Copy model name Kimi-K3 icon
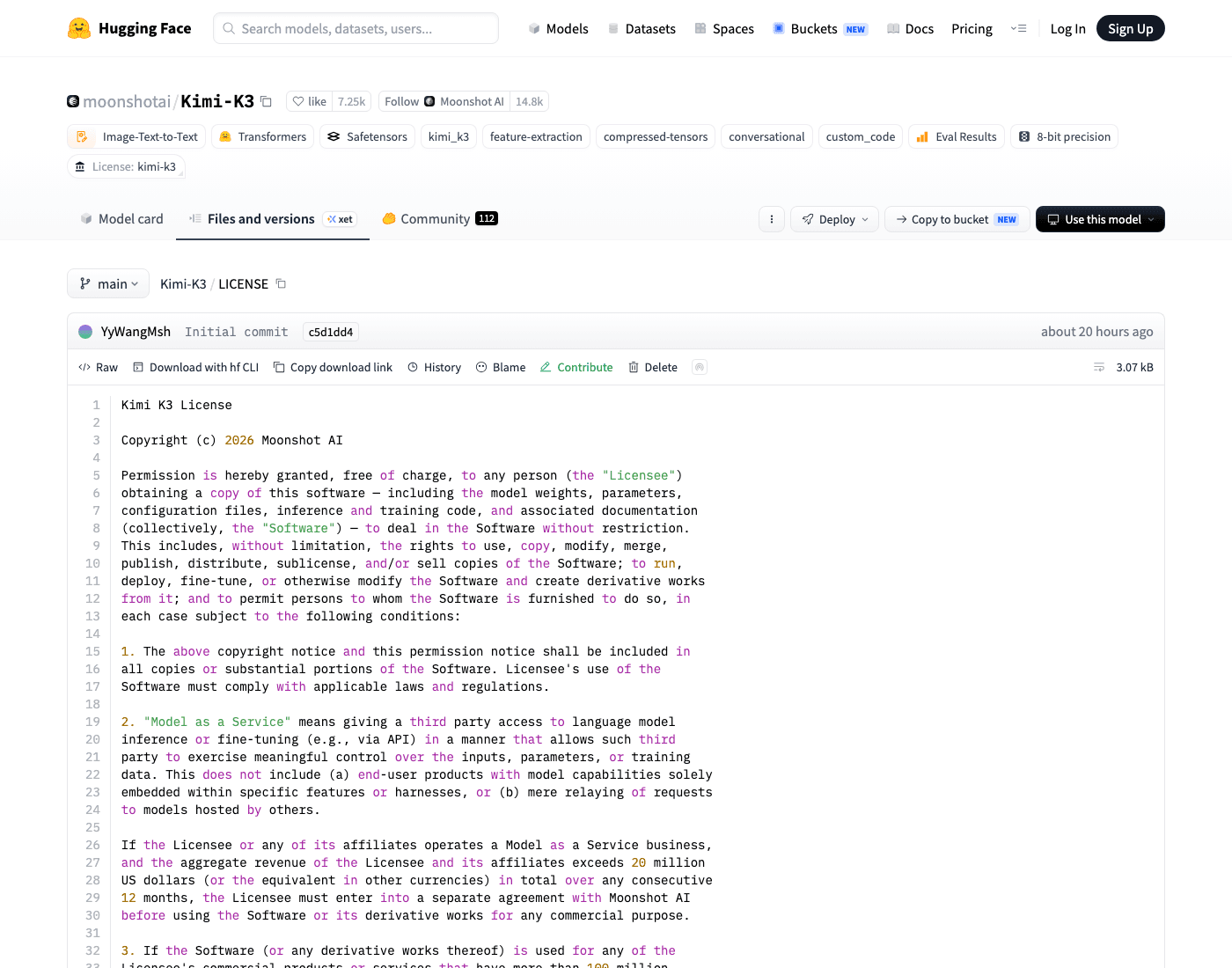This screenshot has height=968, width=1232. tap(266, 101)
